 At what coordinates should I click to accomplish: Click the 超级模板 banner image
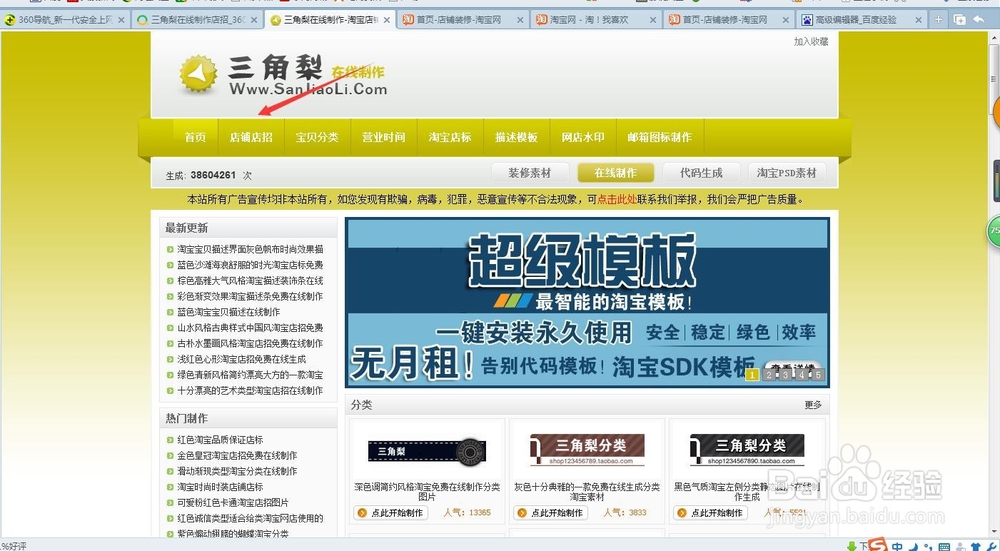(x=587, y=303)
